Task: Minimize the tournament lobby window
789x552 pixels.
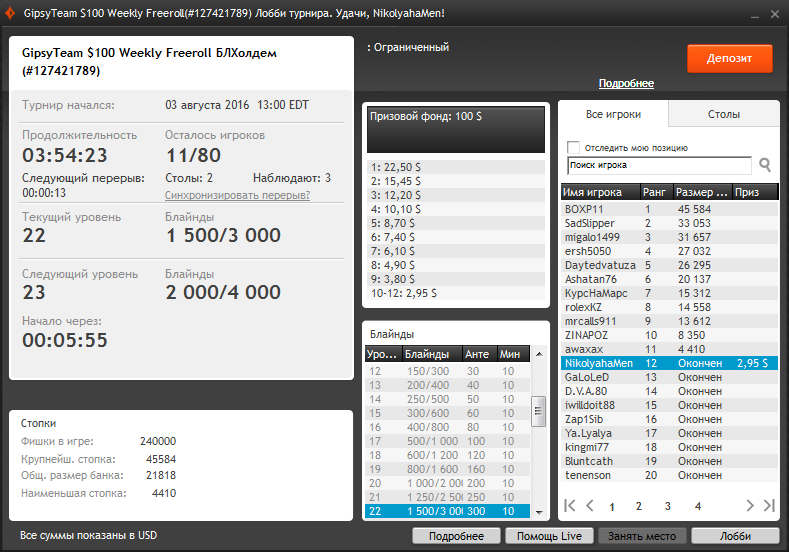Action: click(754, 15)
